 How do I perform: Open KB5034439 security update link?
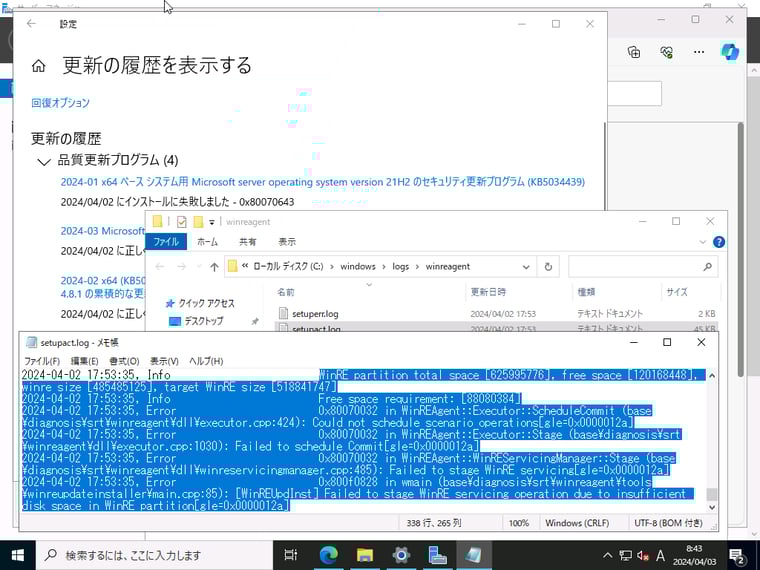pyautogui.click(x=323, y=182)
